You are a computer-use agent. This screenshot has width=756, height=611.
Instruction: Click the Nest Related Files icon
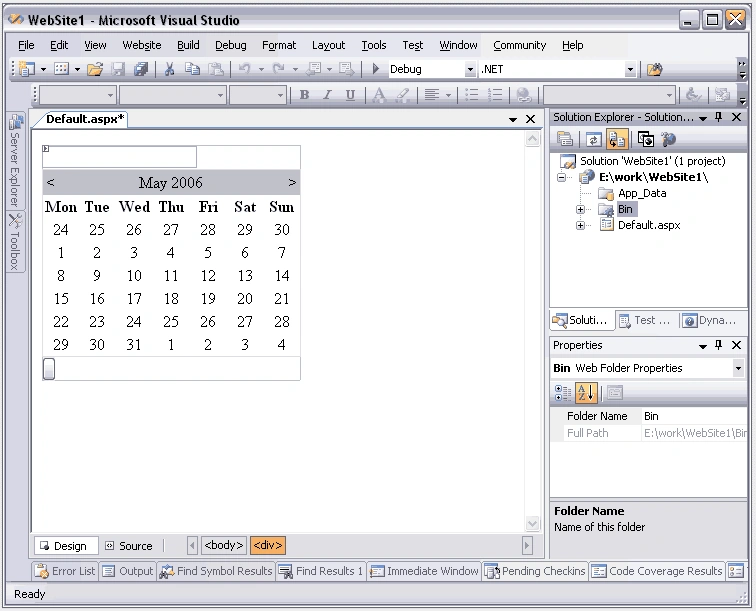(x=617, y=140)
